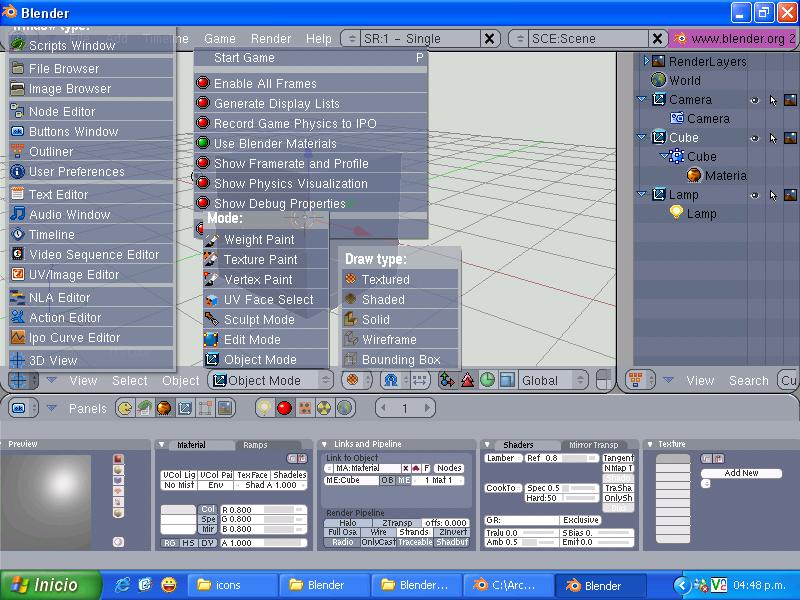Open the 3D view Select menu

[130, 381]
